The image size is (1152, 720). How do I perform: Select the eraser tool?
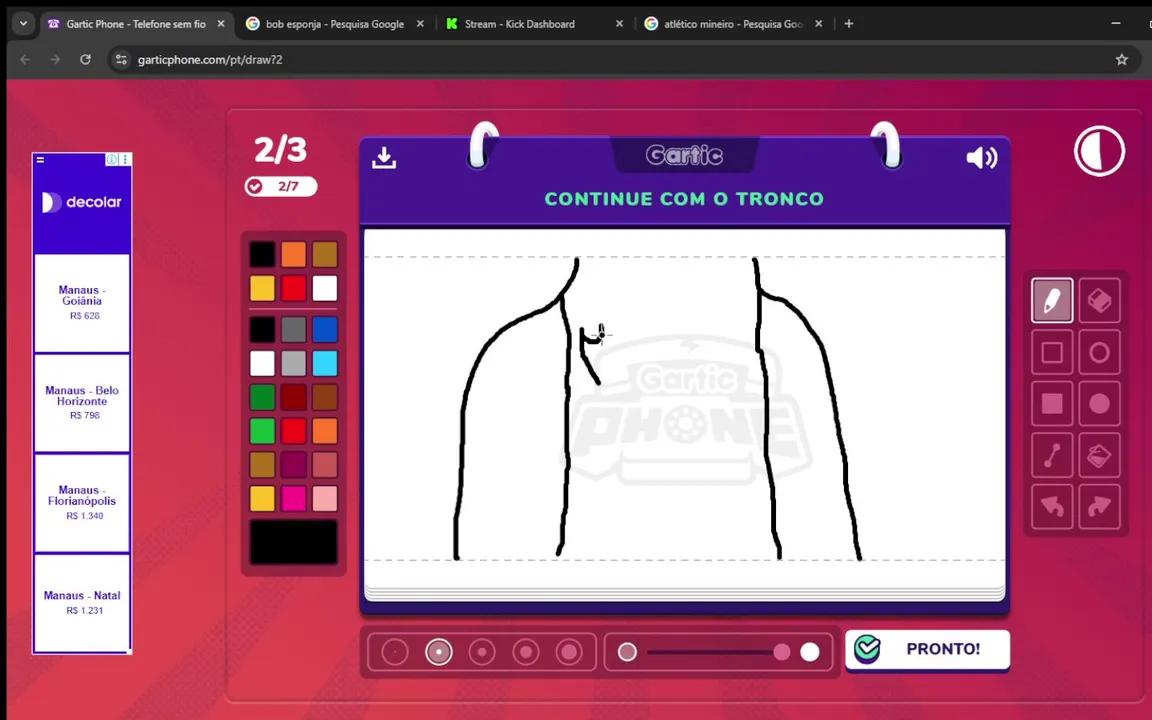(1099, 300)
